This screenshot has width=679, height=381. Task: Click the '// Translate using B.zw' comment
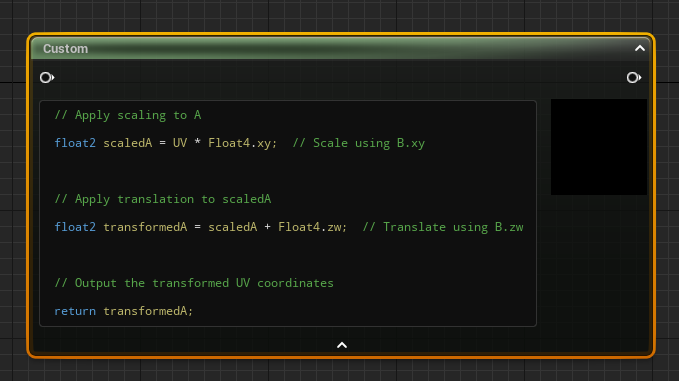point(443,227)
